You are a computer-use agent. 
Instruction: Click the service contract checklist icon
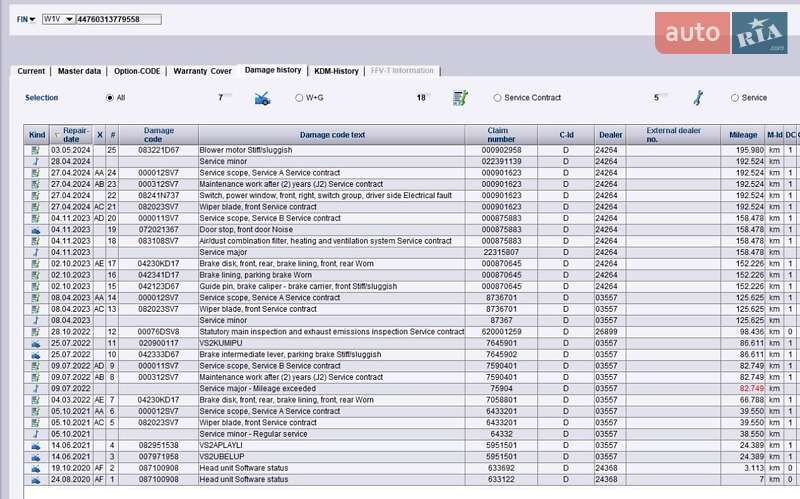pos(460,98)
